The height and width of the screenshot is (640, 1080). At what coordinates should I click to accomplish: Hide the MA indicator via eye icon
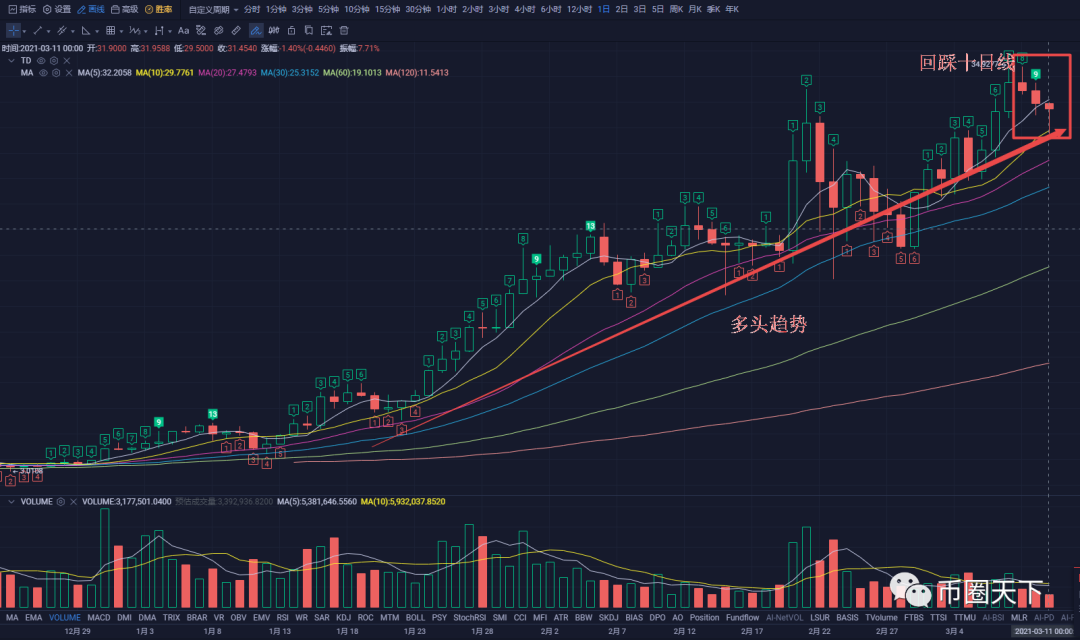tap(41, 73)
